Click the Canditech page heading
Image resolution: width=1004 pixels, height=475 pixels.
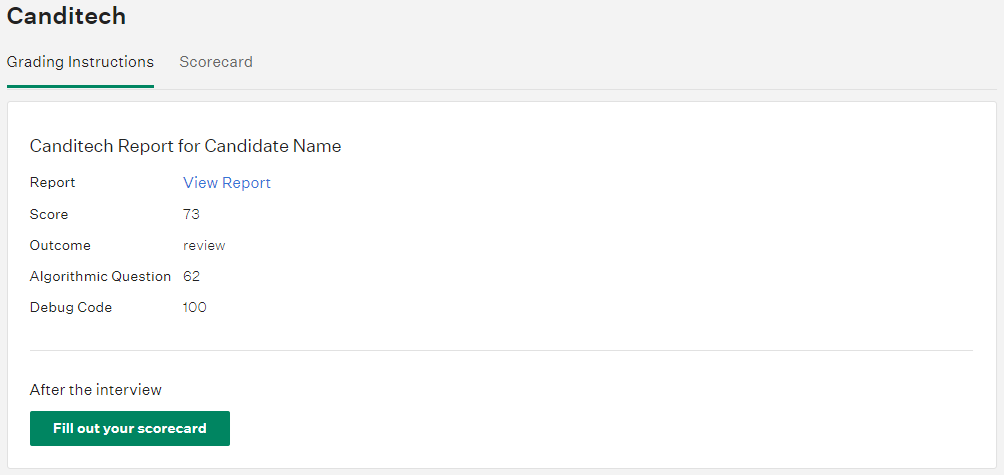click(66, 16)
